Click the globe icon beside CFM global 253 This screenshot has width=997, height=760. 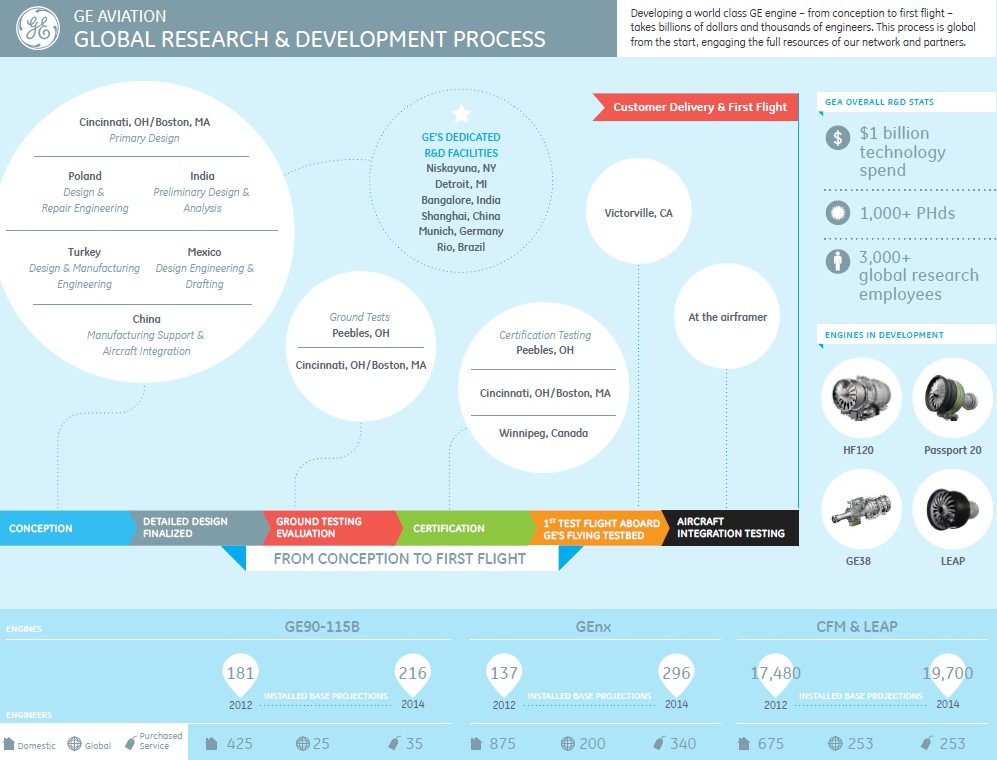click(x=835, y=743)
